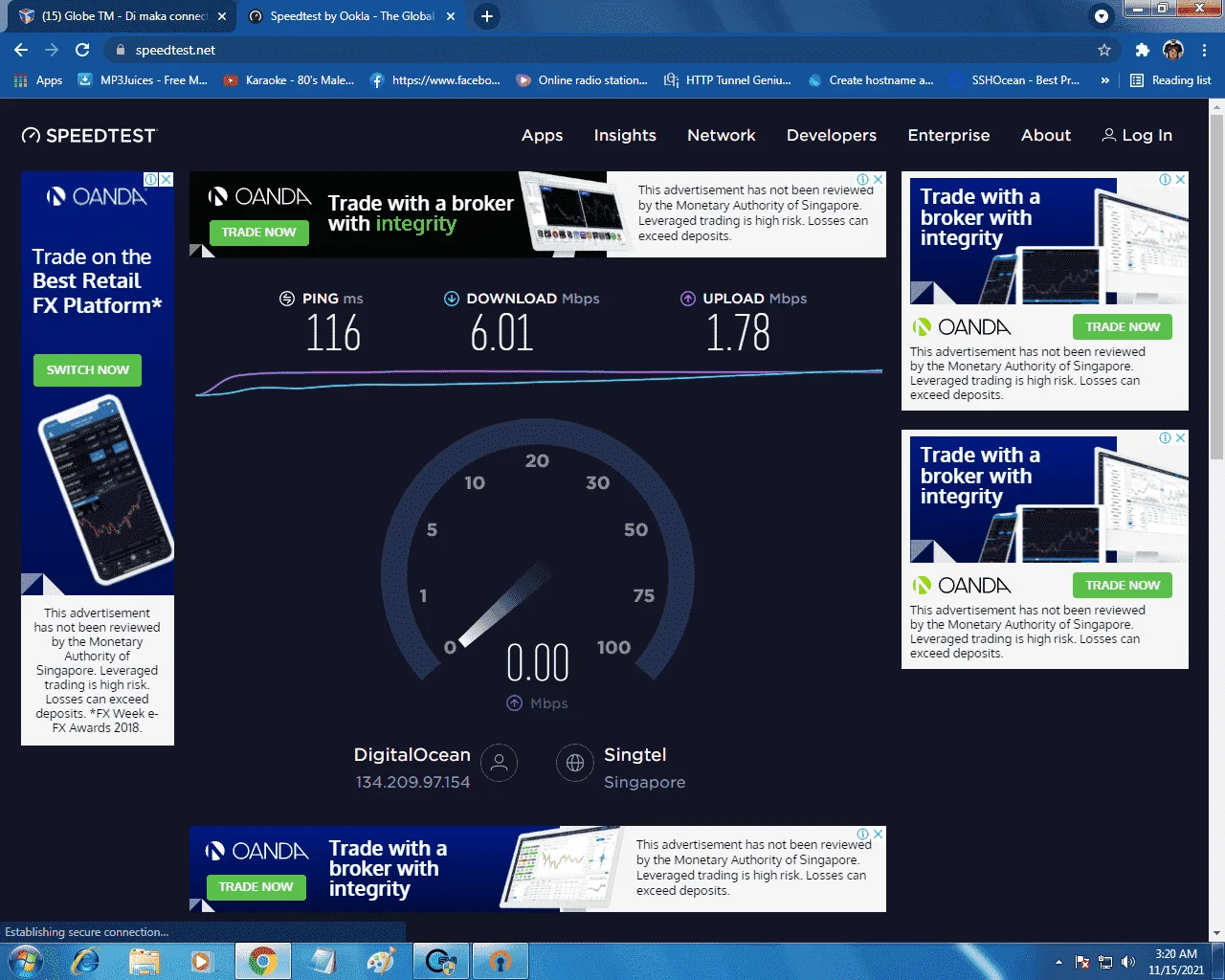Click the Singtel server name
Viewport: 1225px width, 980px height.
[635, 755]
